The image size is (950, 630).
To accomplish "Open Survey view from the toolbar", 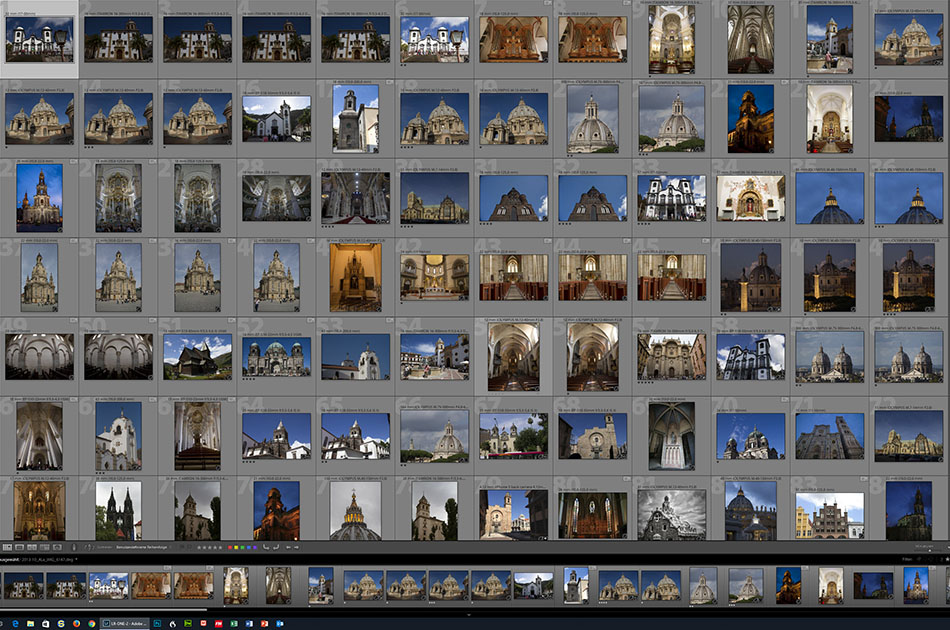I will coord(45,547).
